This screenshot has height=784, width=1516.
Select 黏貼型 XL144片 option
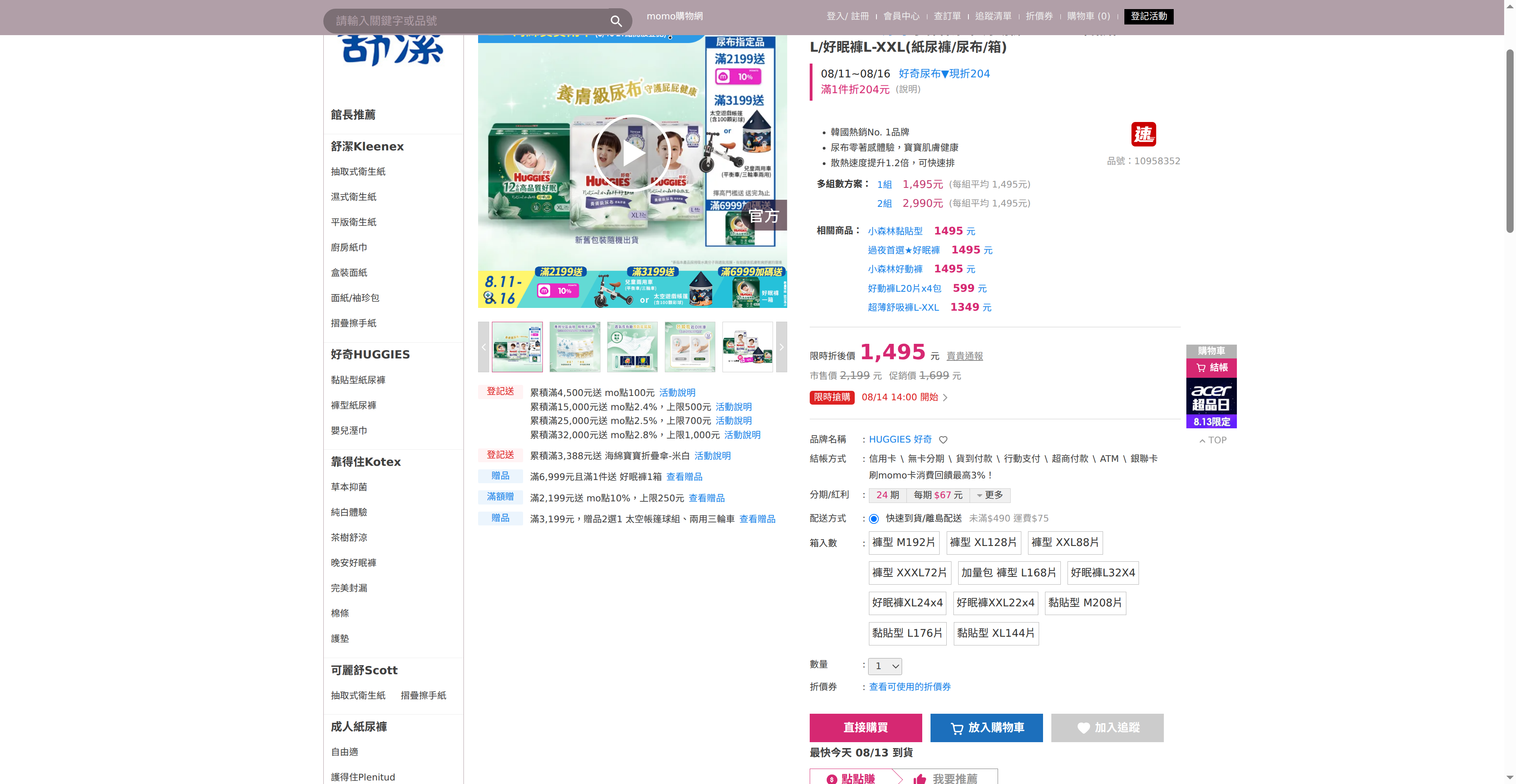click(996, 633)
